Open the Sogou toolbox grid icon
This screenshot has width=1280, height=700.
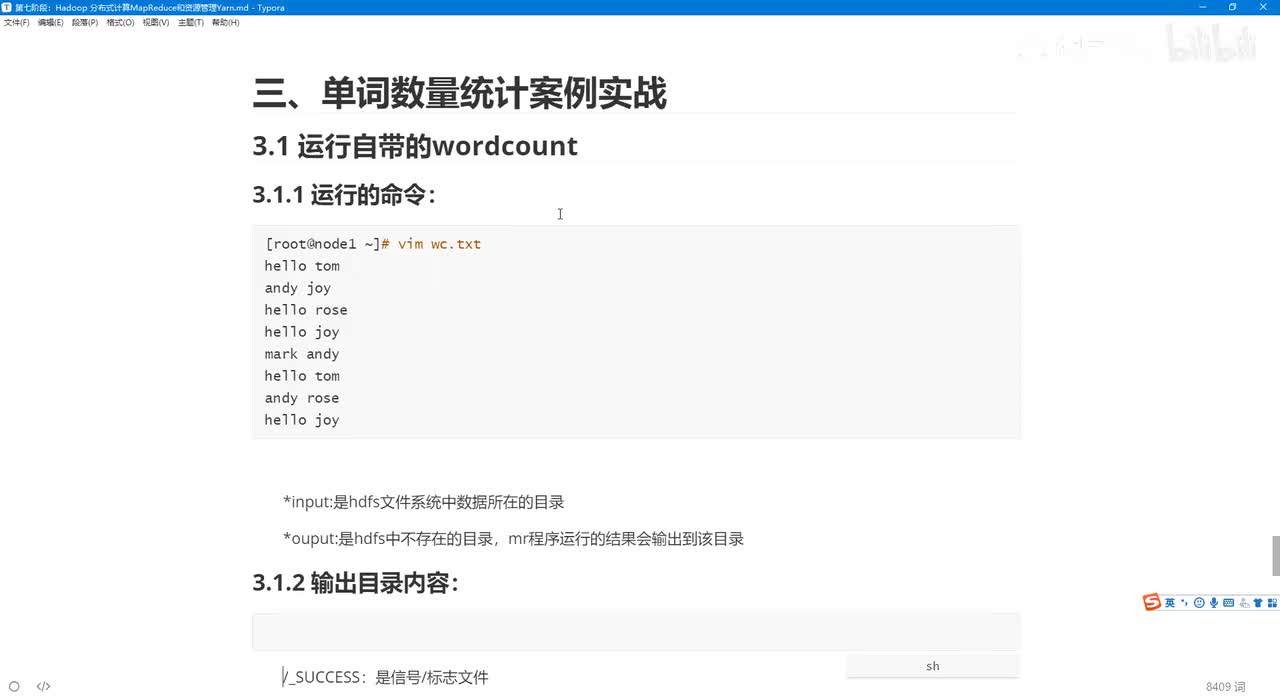pyautogui.click(x=1272, y=603)
